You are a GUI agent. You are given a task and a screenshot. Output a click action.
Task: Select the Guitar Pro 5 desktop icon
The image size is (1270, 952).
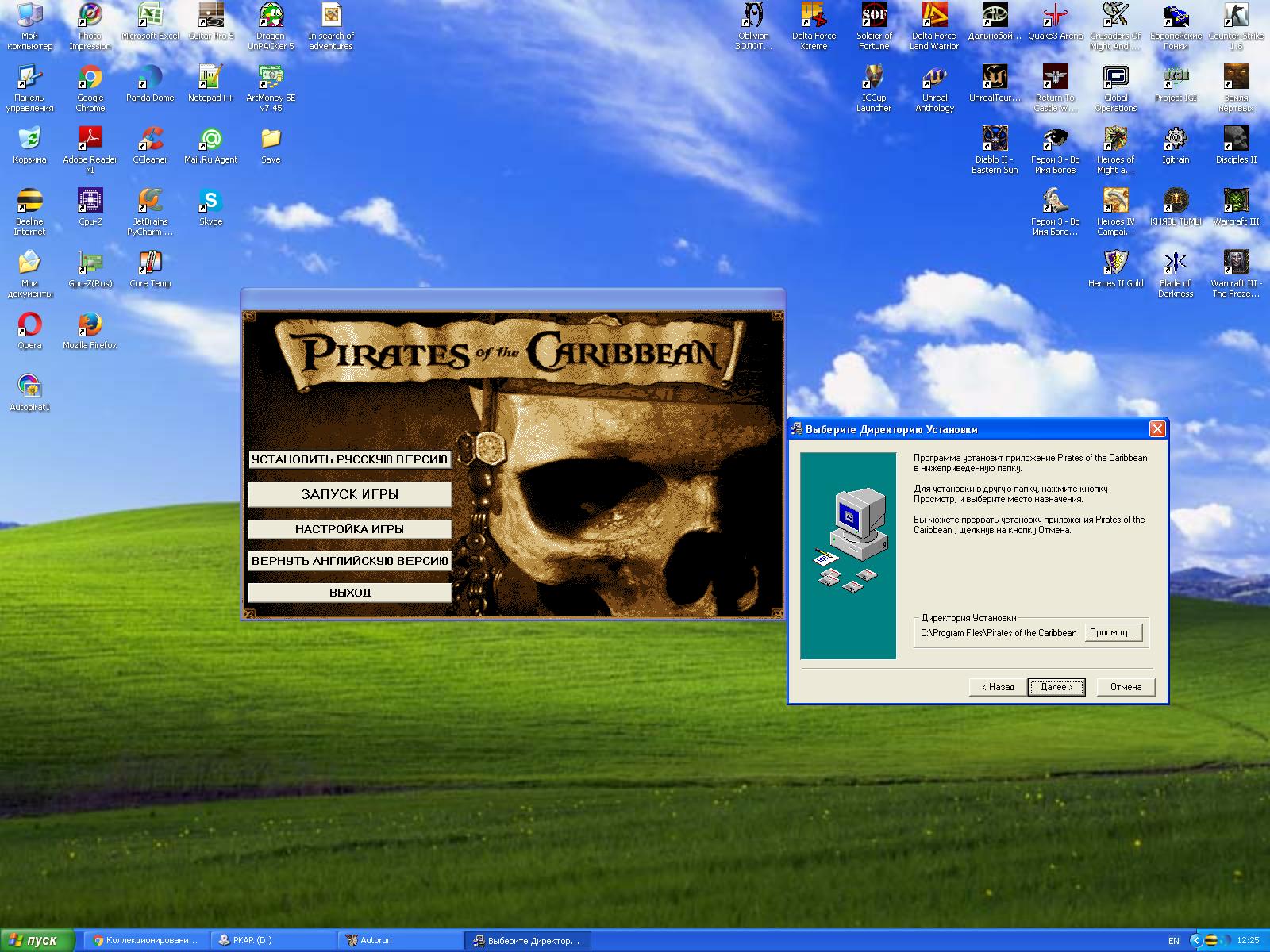pos(211,21)
